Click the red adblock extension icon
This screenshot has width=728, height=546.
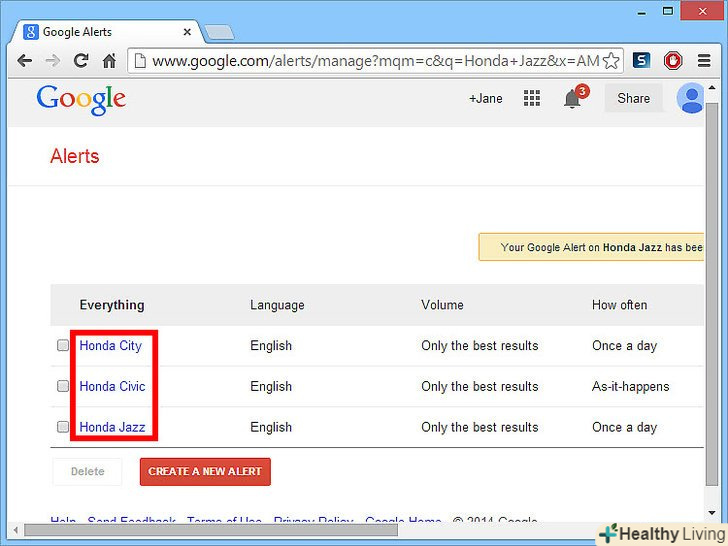click(x=673, y=60)
